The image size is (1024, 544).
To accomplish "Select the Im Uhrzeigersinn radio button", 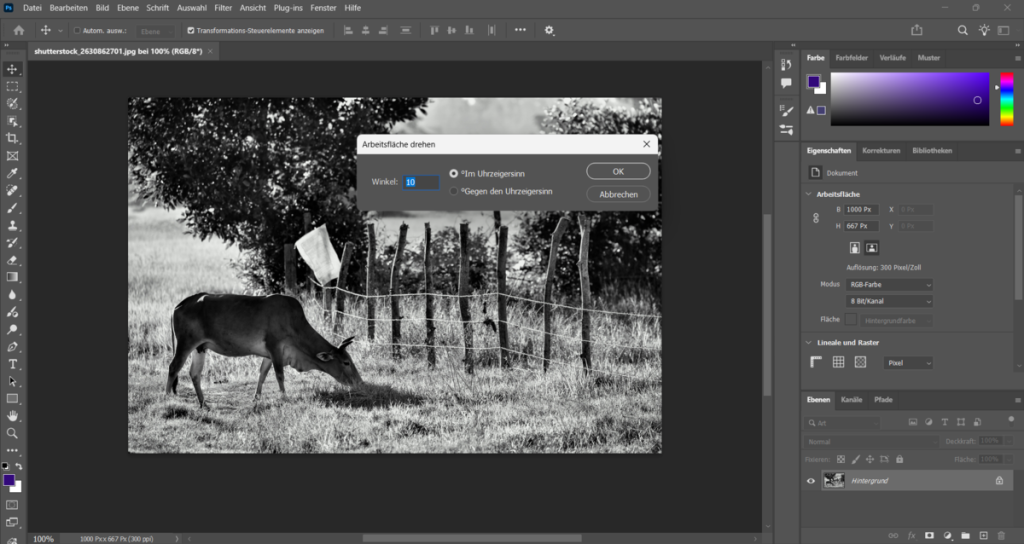I will coord(454,174).
